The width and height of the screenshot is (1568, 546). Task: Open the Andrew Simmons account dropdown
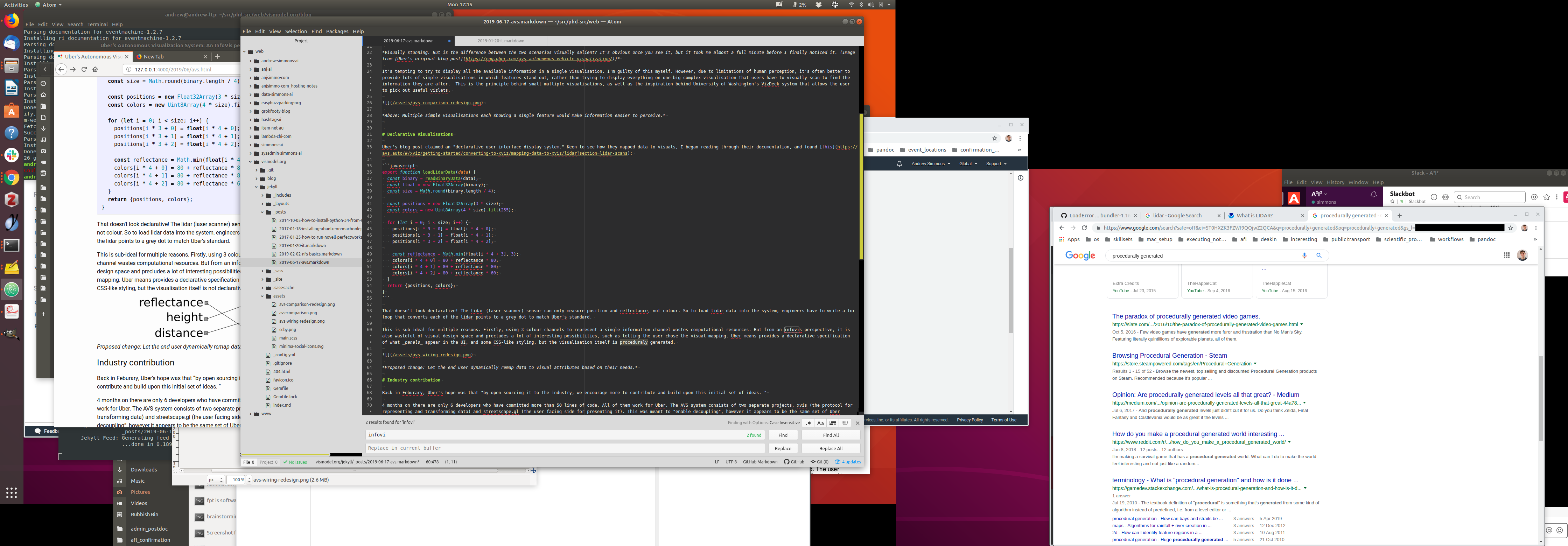(930, 164)
